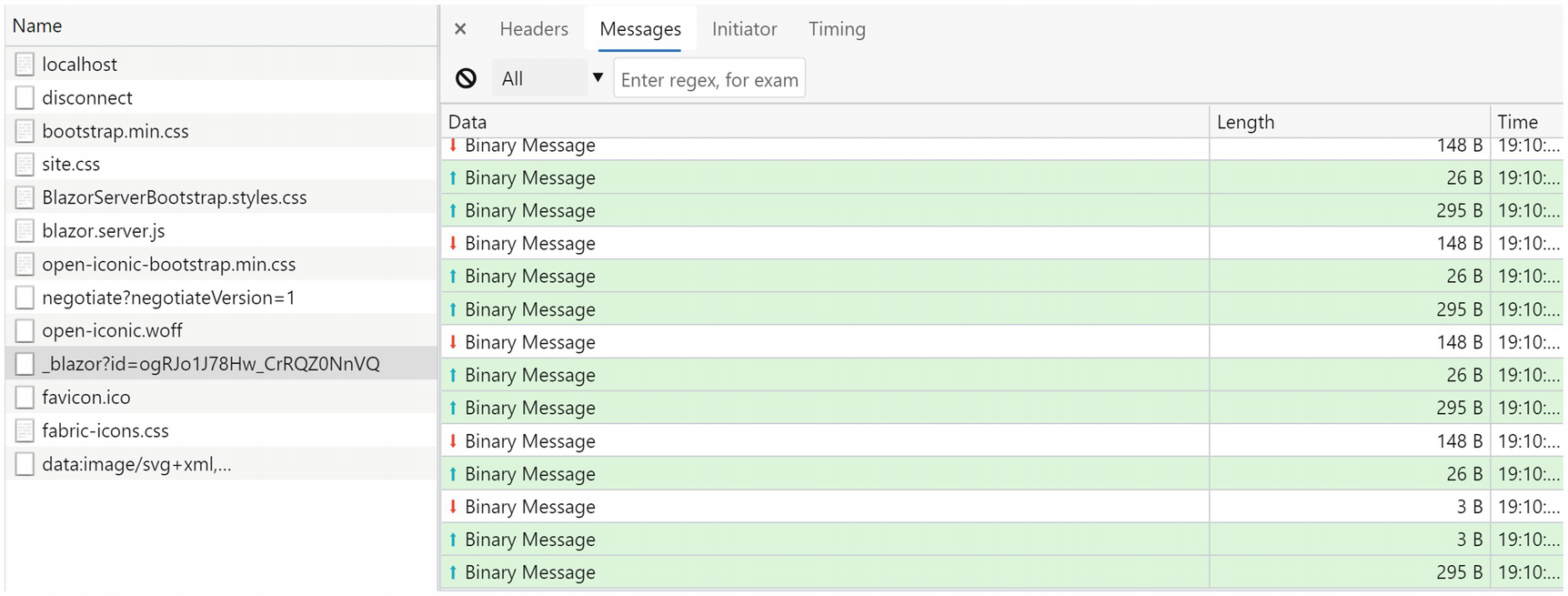This screenshot has height=596, width=1568.
Task: Open the Initiator tab
Action: pos(744,29)
